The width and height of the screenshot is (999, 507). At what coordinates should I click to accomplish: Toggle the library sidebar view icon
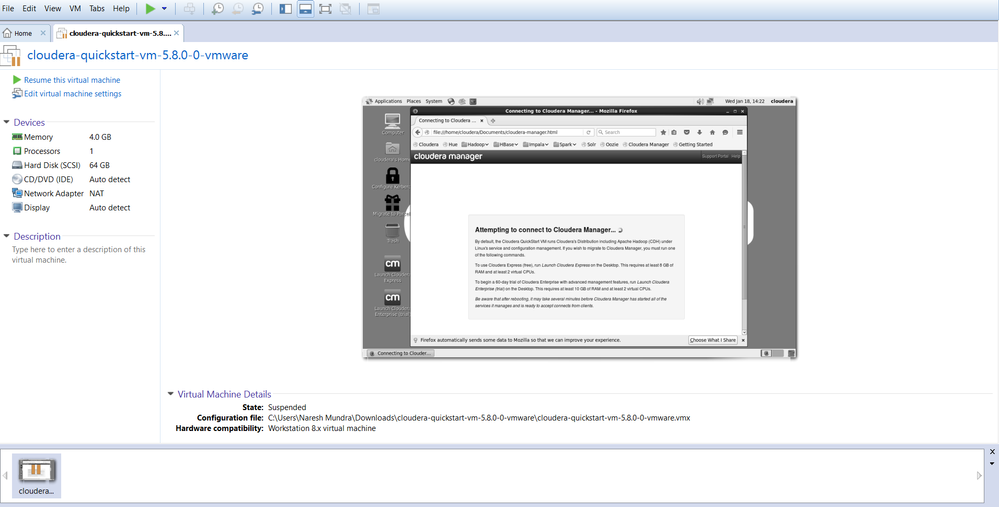pos(286,9)
